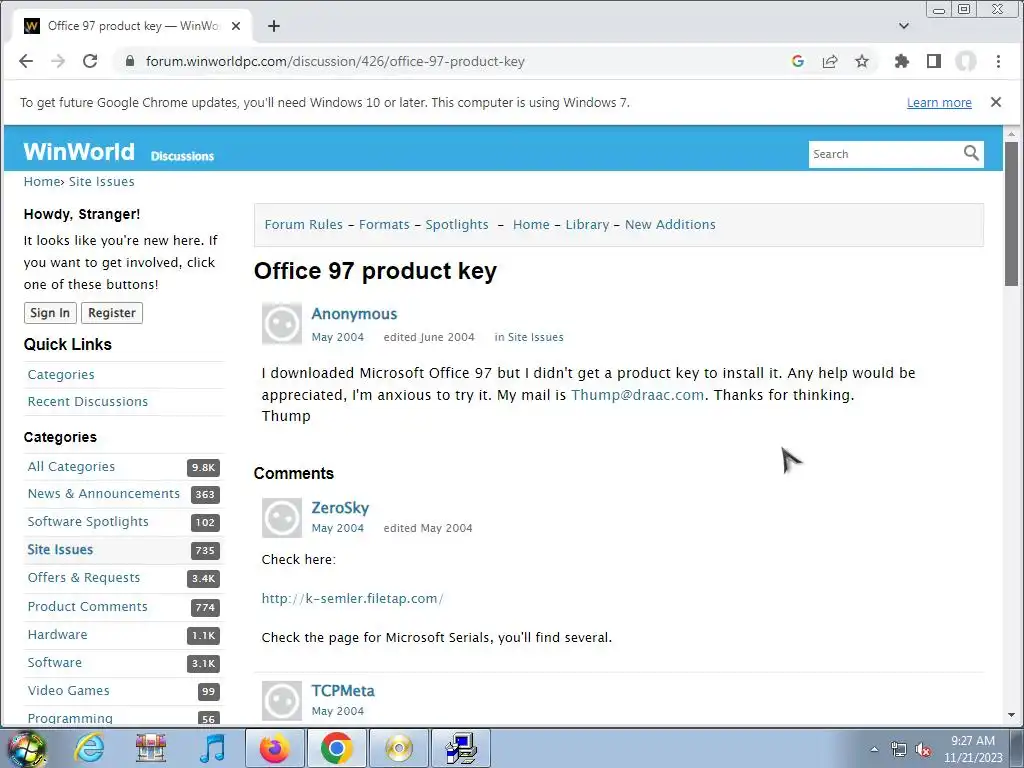Open Categories quick link
Viewport: 1024px width, 768px height.
(61, 375)
